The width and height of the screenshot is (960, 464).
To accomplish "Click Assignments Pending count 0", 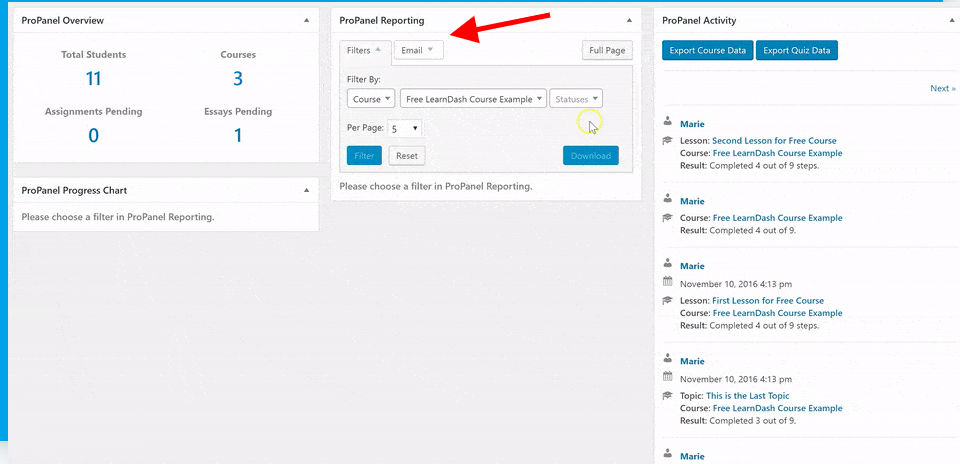I will click(x=93, y=135).
